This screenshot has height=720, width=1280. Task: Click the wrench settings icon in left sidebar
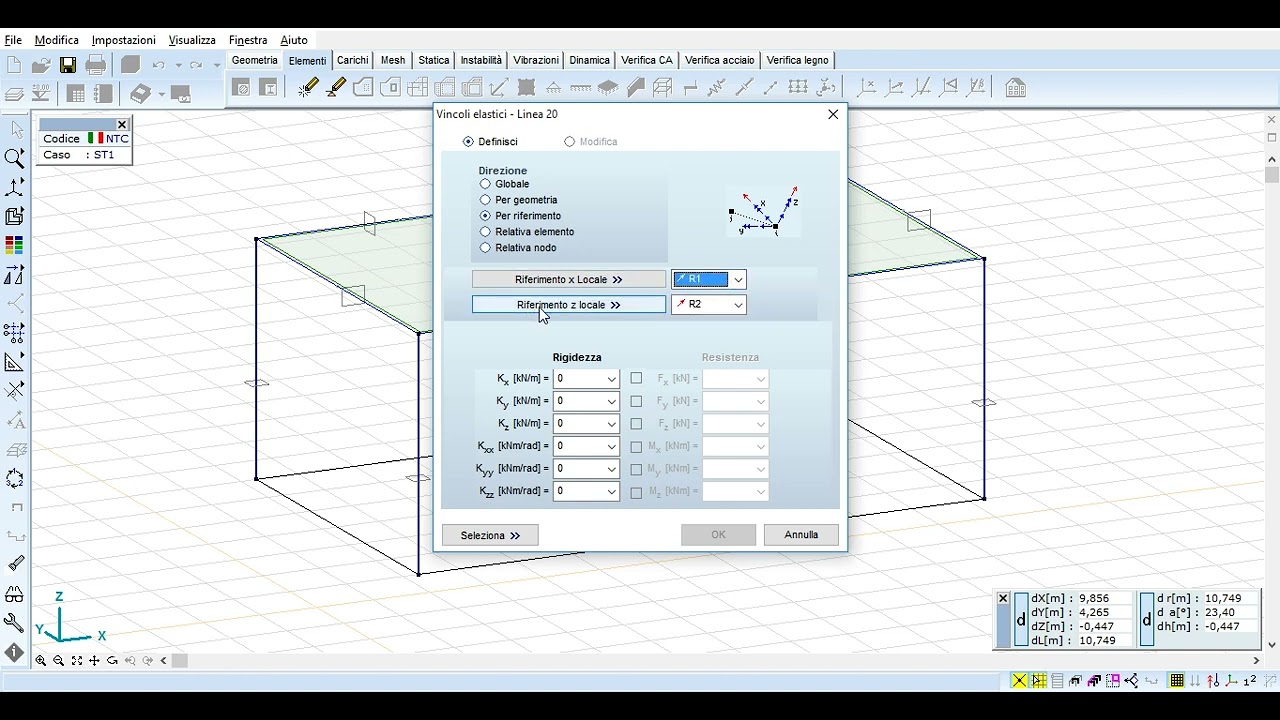tap(15, 622)
